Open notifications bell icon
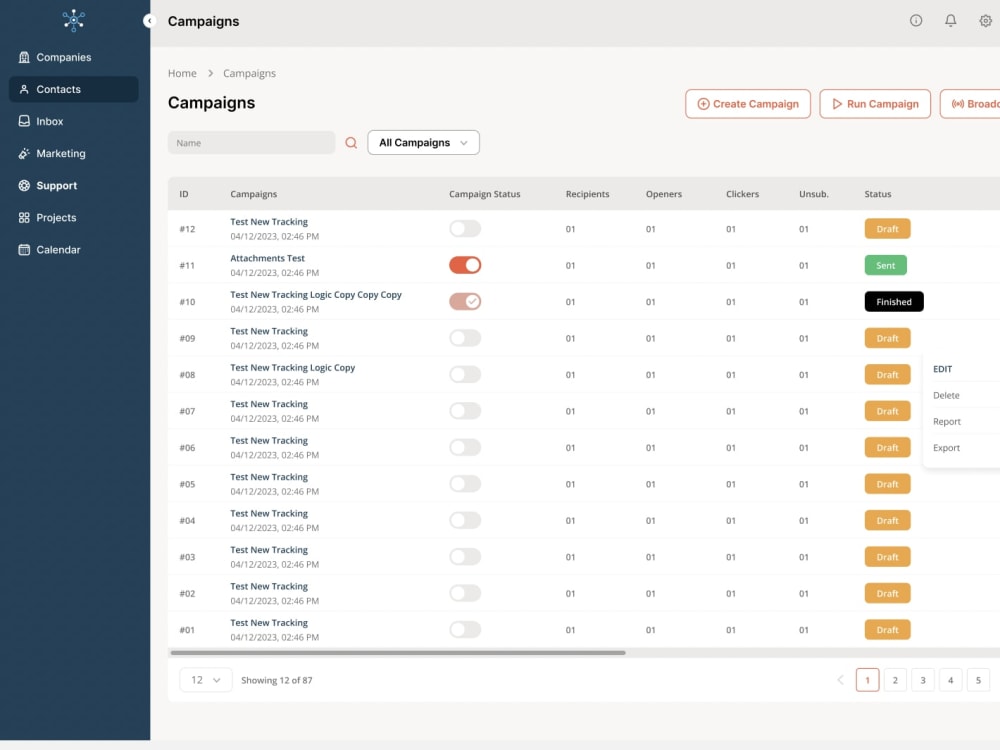Image resolution: width=1000 pixels, height=750 pixels. click(x=950, y=20)
